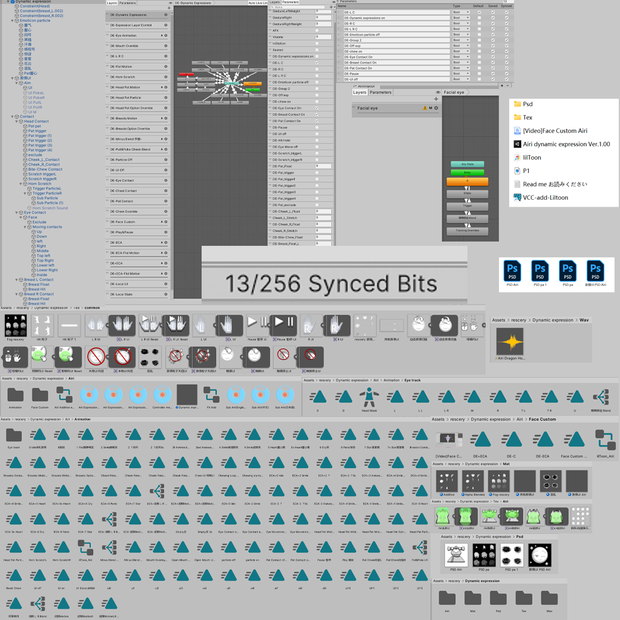Toggle Default checkbox for DE-Dynamic expressions on
This screenshot has height=620, width=620.
pos(479,18)
